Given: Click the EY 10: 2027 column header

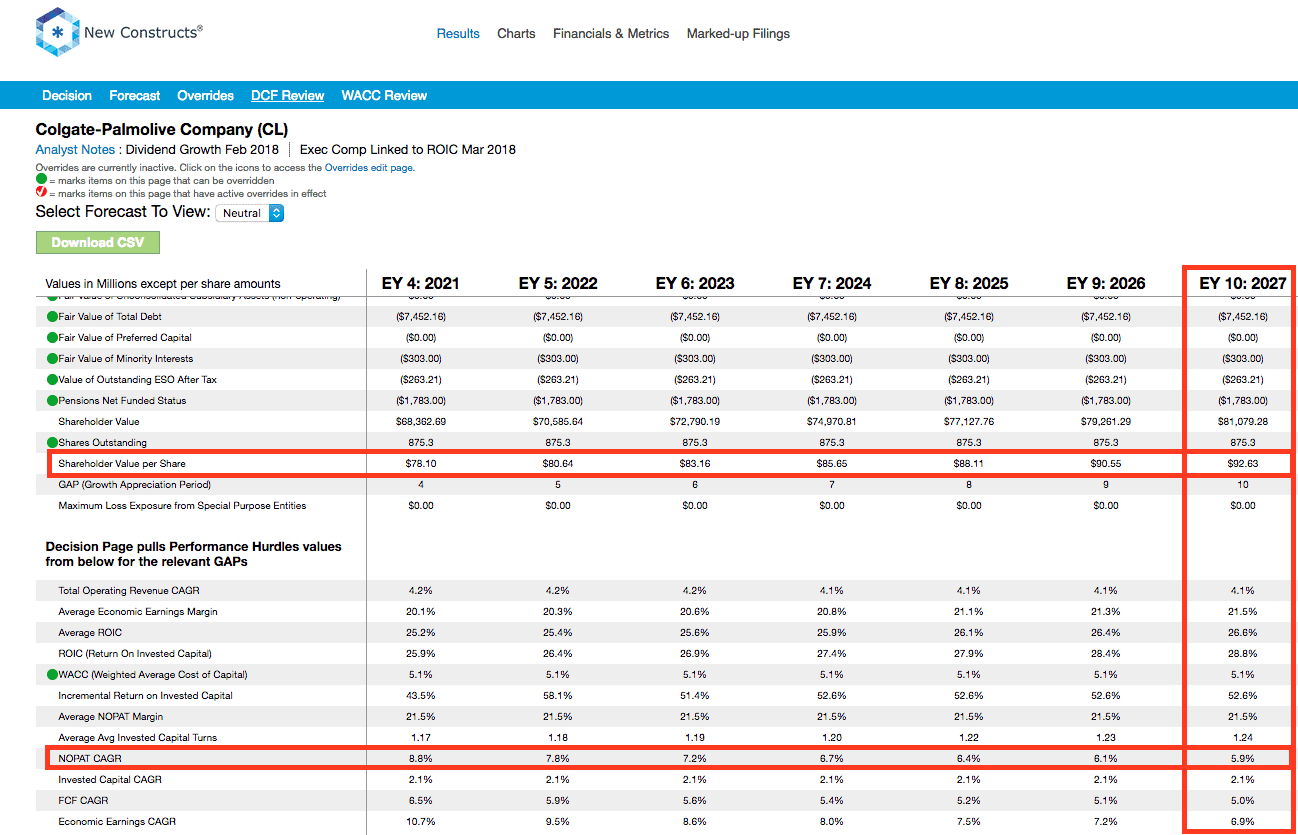Looking at the screenshot, I should pos(1243,283).
